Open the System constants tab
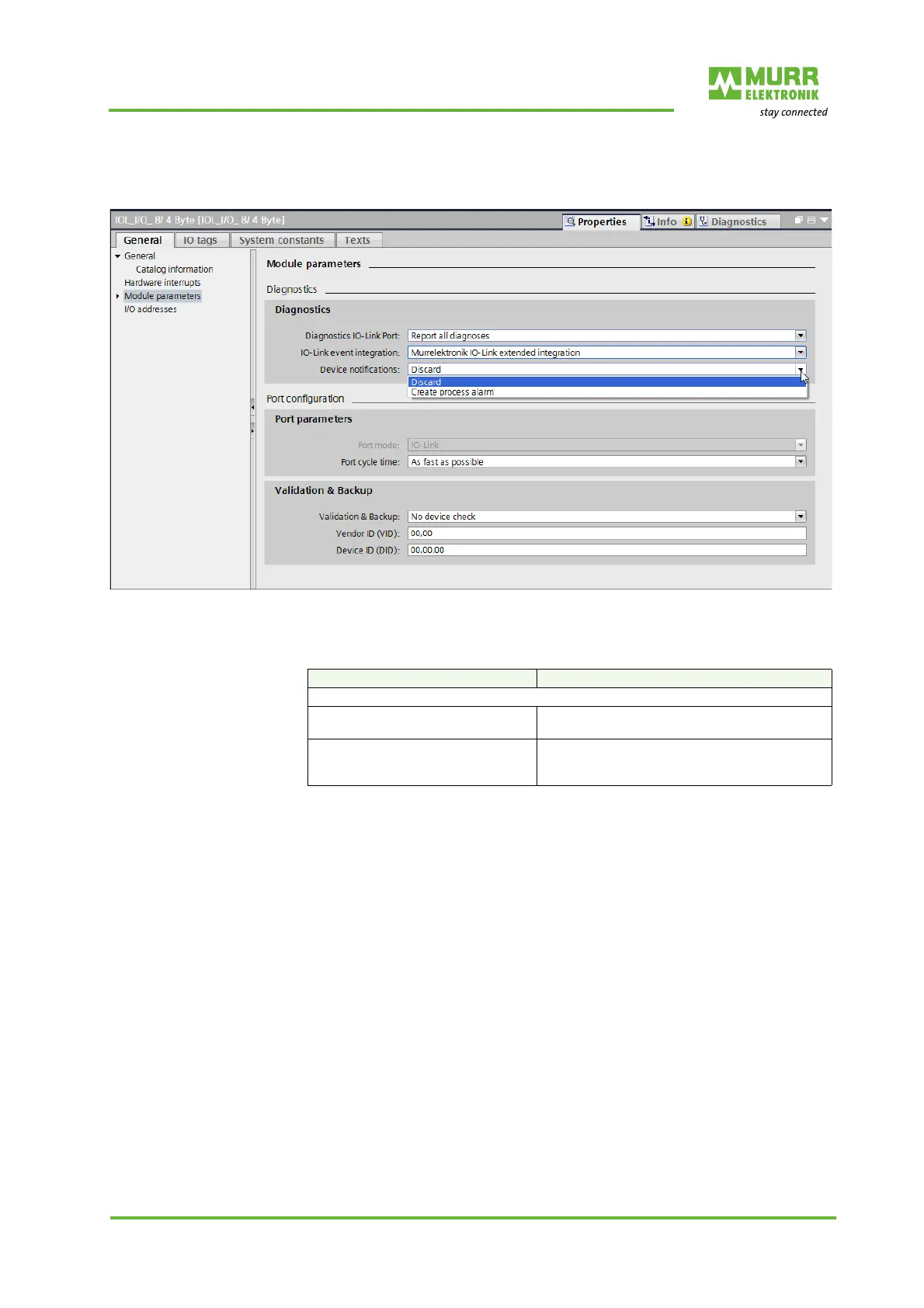 coord(282,240)
